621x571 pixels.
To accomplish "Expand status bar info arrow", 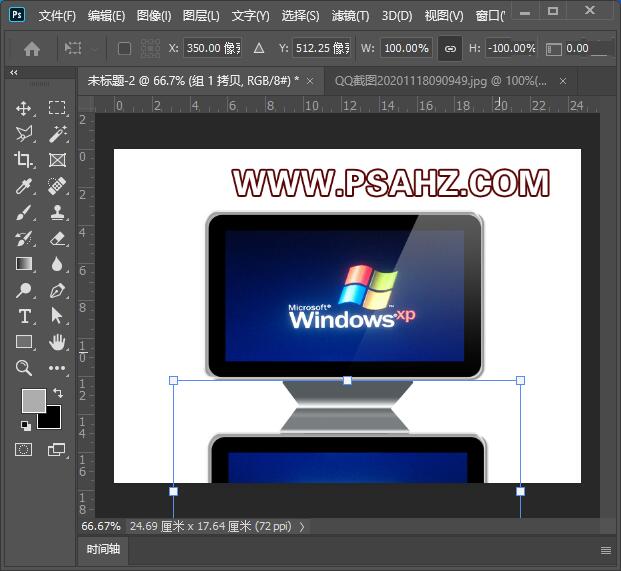I will coord(302,527).
